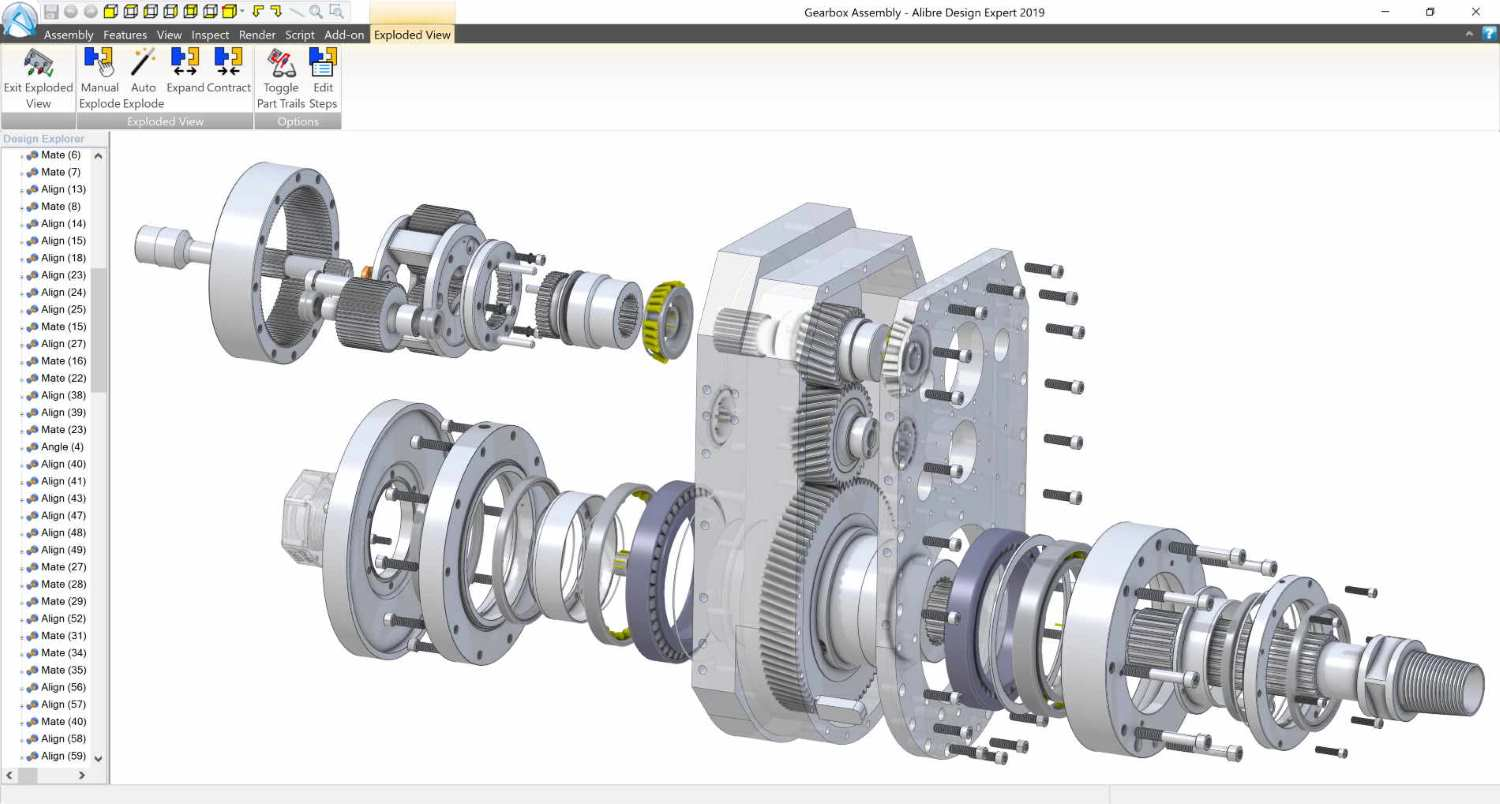Open the view orientation dropdown arrow
The height and width of the screenshot is (804, 1500).
(x=241, y=12)
